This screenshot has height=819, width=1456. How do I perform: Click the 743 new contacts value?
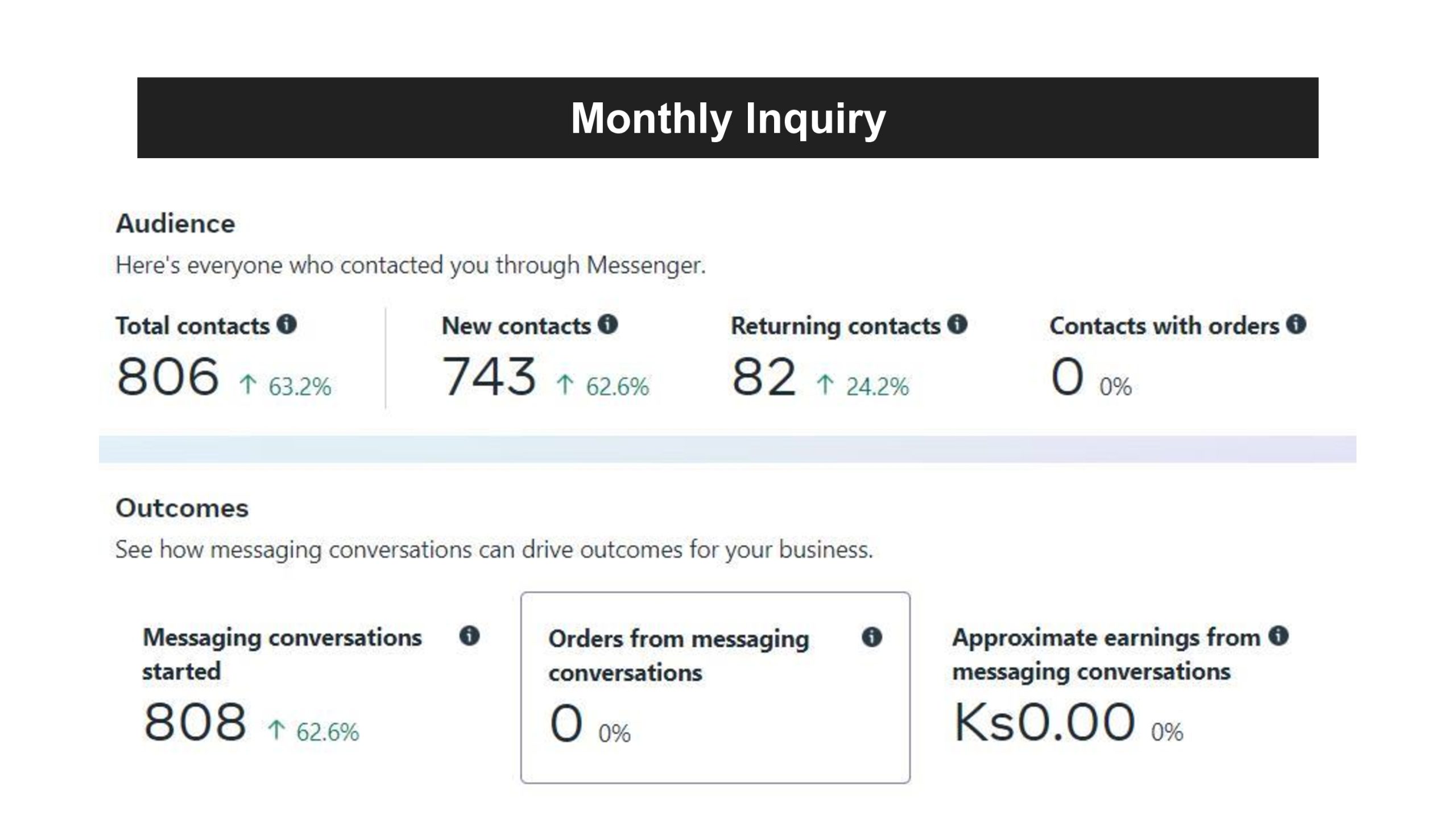point(489,377)
